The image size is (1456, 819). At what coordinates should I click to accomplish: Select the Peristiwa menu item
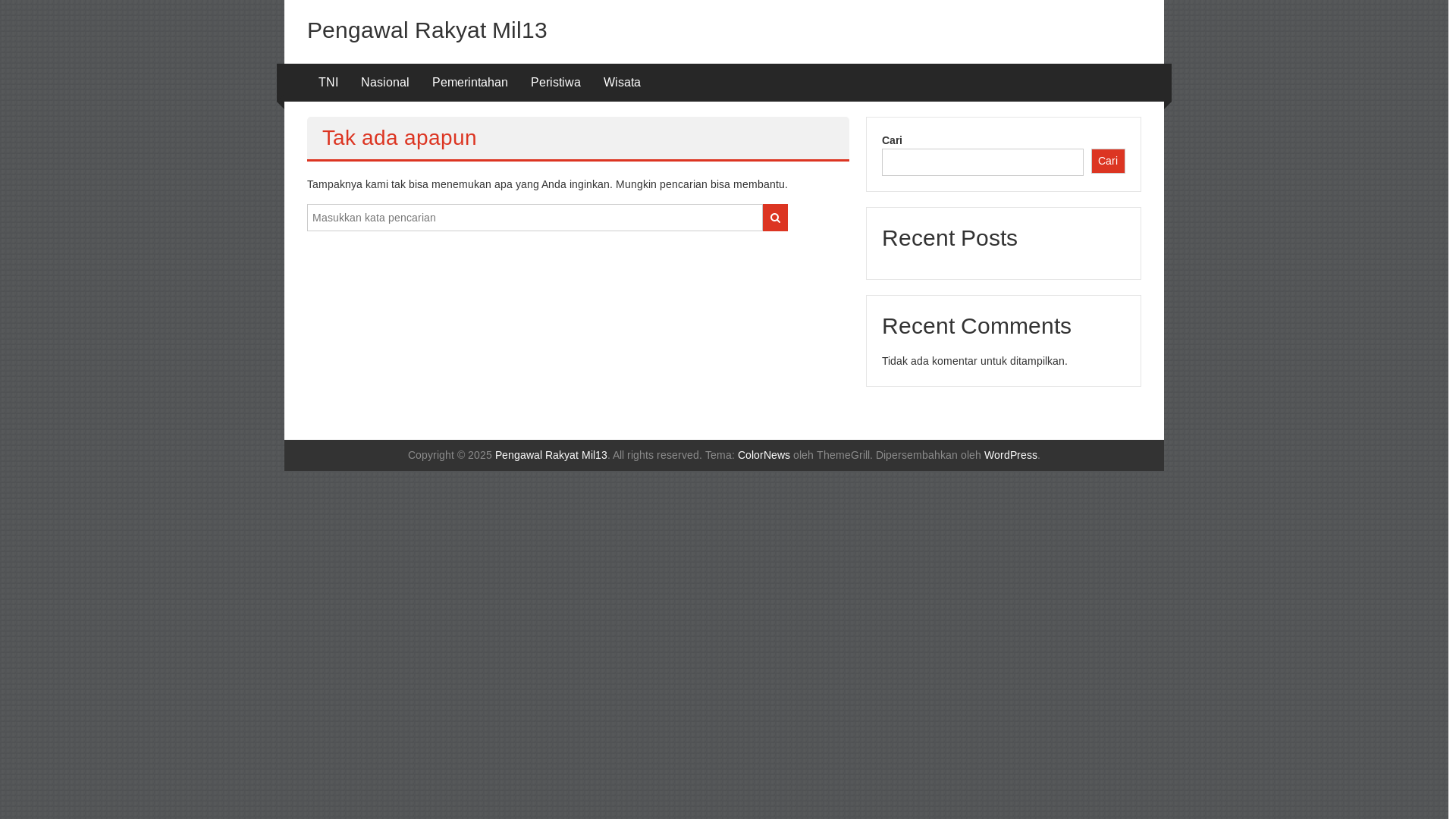556,83
